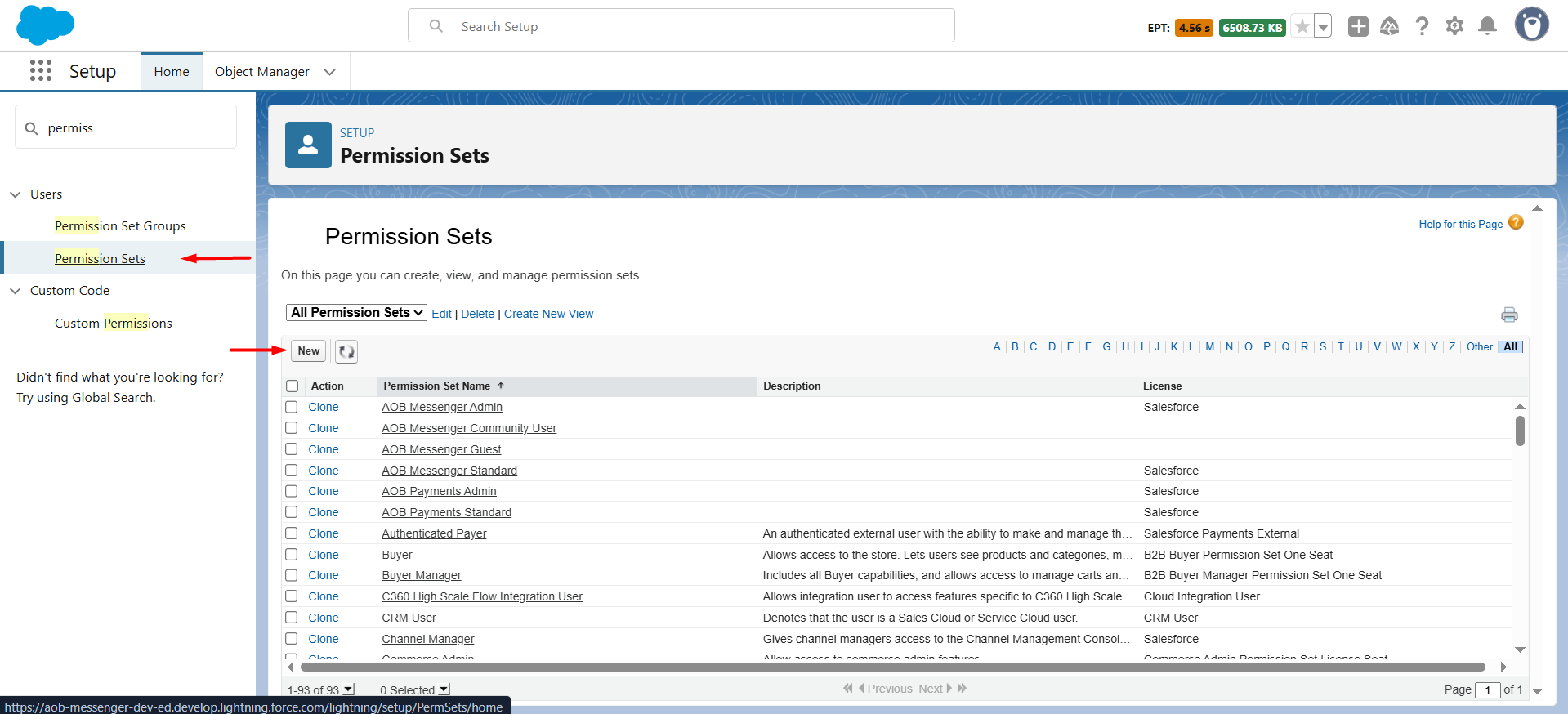Open the Object Manager tab dropdown chevron
This screenshot has width=1568, height=714.
click(329, 72)
